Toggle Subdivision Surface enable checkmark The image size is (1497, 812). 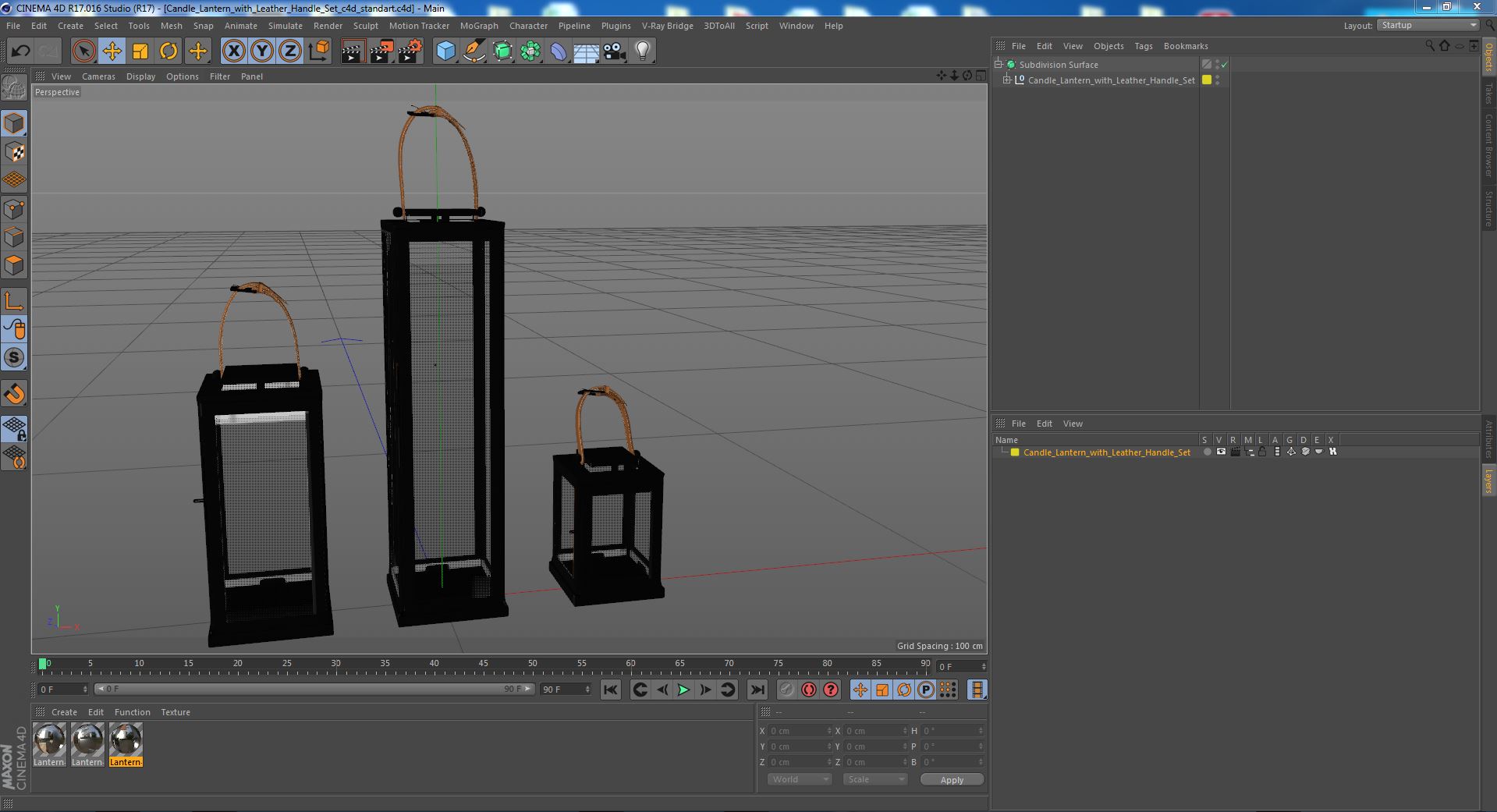pos(1225,65)
